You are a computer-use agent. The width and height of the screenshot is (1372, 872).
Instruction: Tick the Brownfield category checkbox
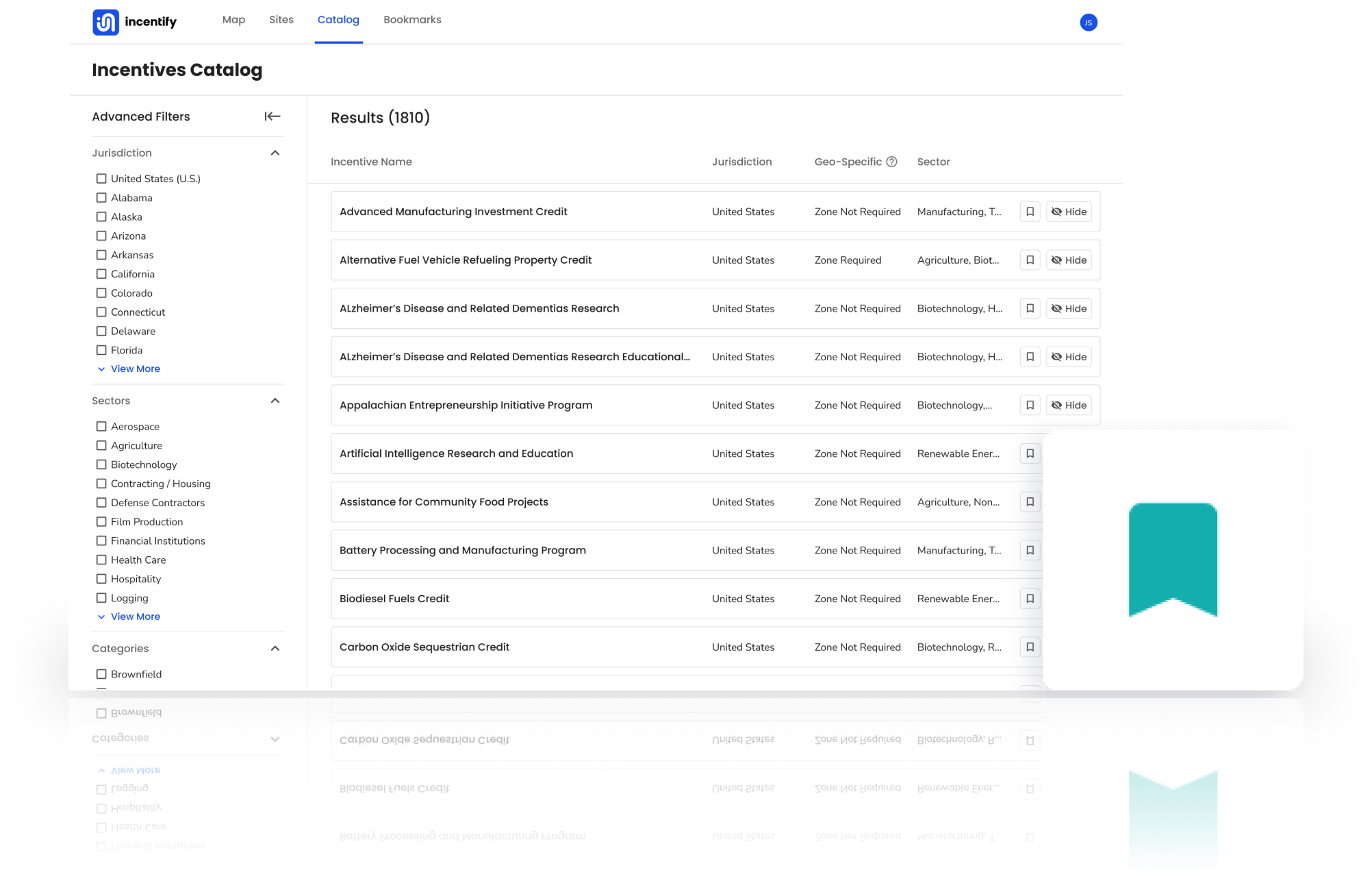[101, 674]
